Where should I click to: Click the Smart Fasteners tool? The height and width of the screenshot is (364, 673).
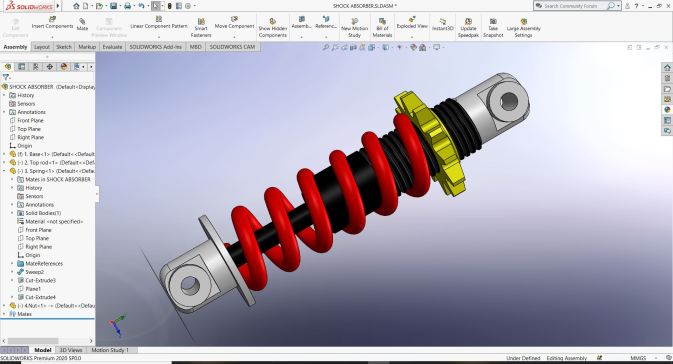pos(201,28)
